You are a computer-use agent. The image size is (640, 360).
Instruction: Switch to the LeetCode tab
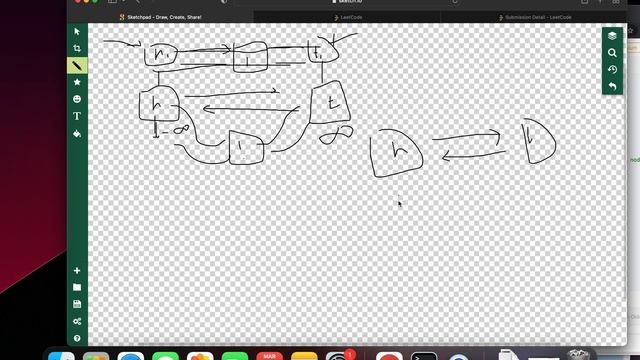pyautogui.click(x=347, y=17)
